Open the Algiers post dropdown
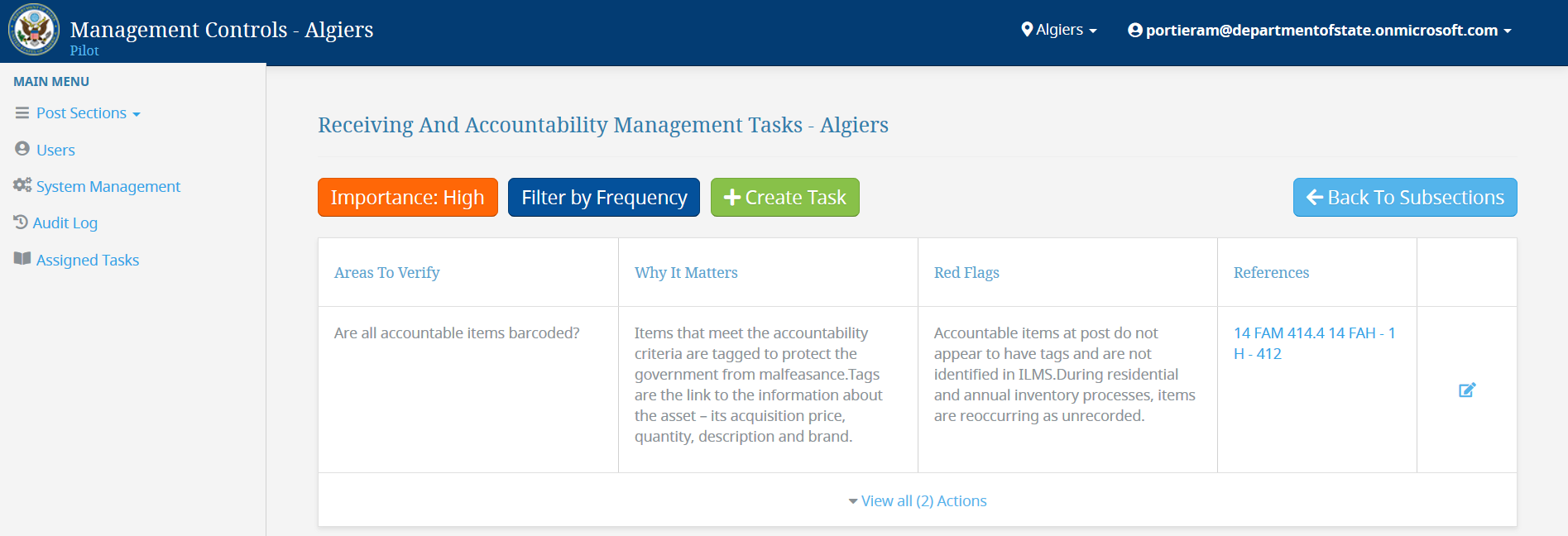Viewport: 1568px width, 536px height. [x=1059, y=30]
